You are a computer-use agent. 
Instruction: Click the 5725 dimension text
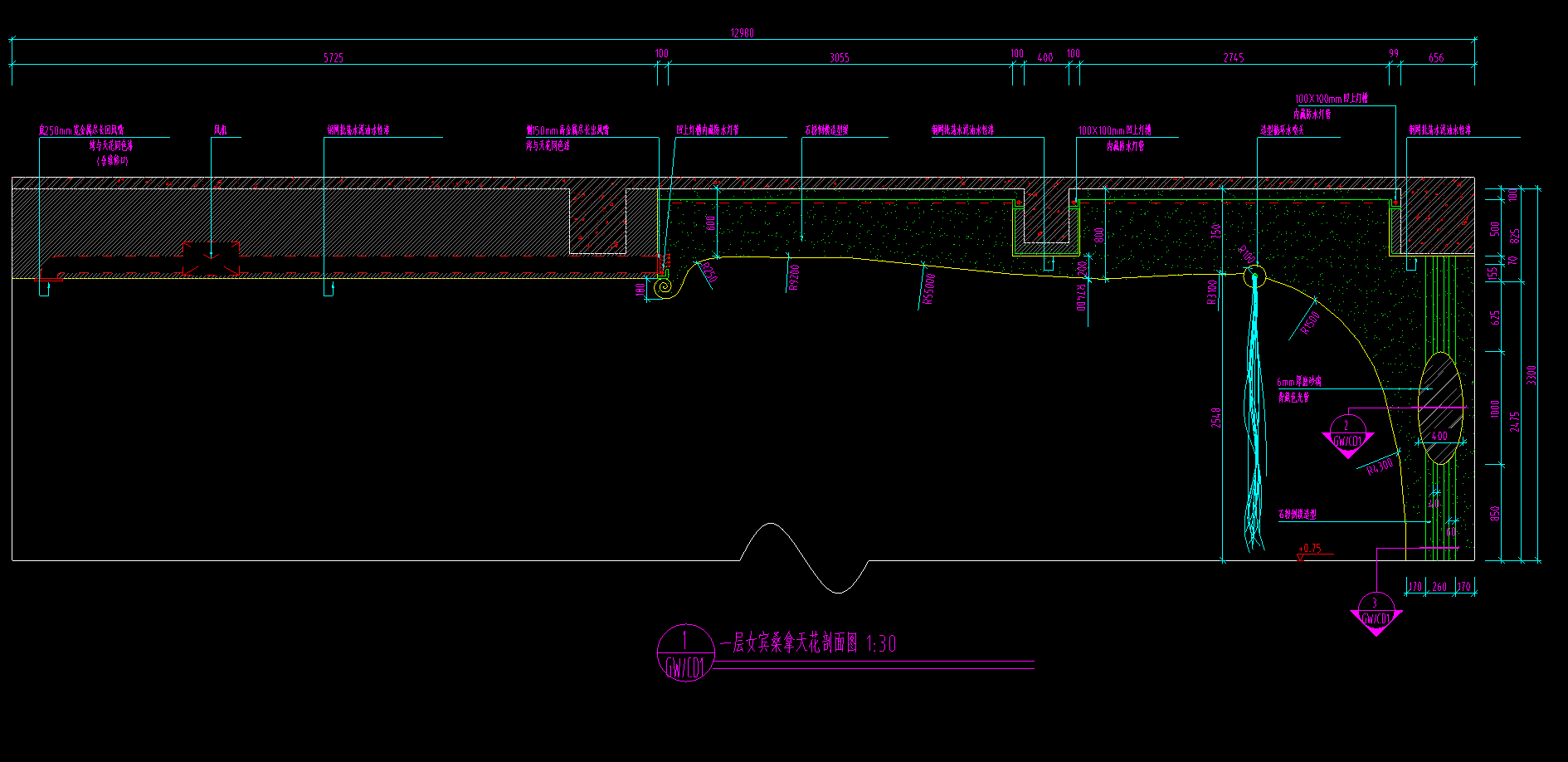point(334,58)
